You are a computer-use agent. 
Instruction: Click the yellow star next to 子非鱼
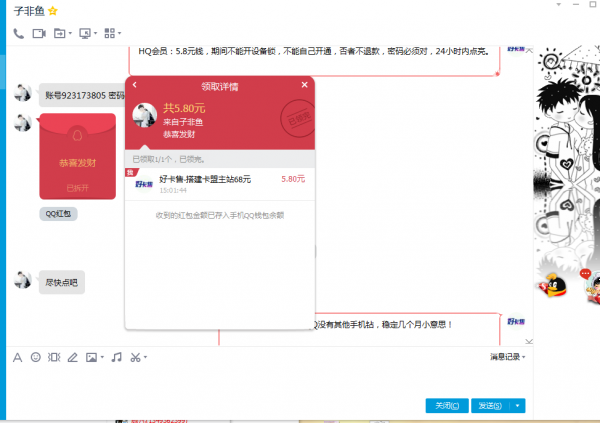point(53,11)
